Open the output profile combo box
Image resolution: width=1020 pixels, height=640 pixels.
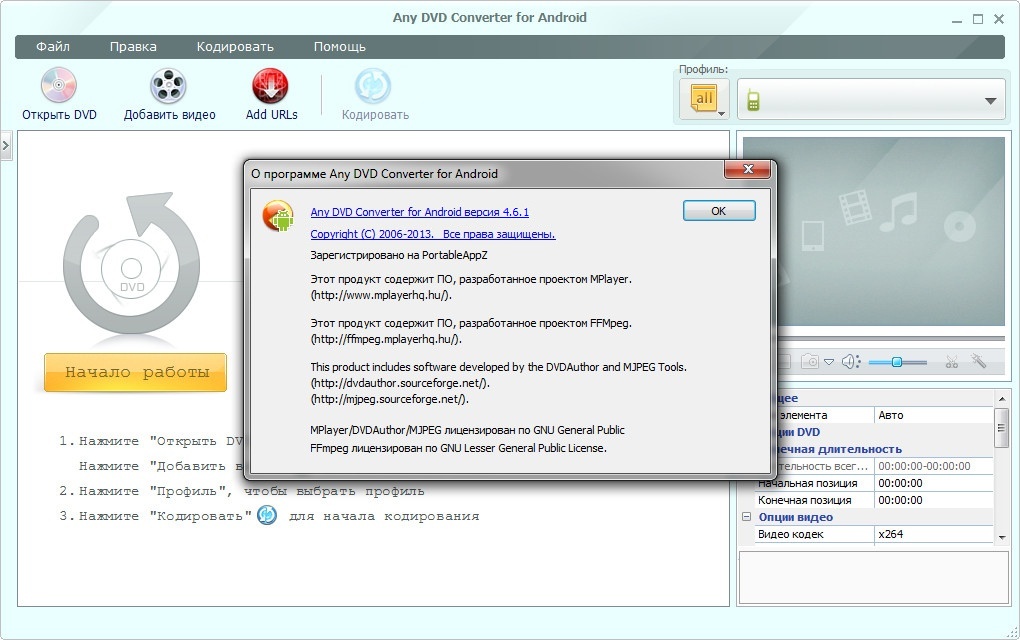pos(872,100)
